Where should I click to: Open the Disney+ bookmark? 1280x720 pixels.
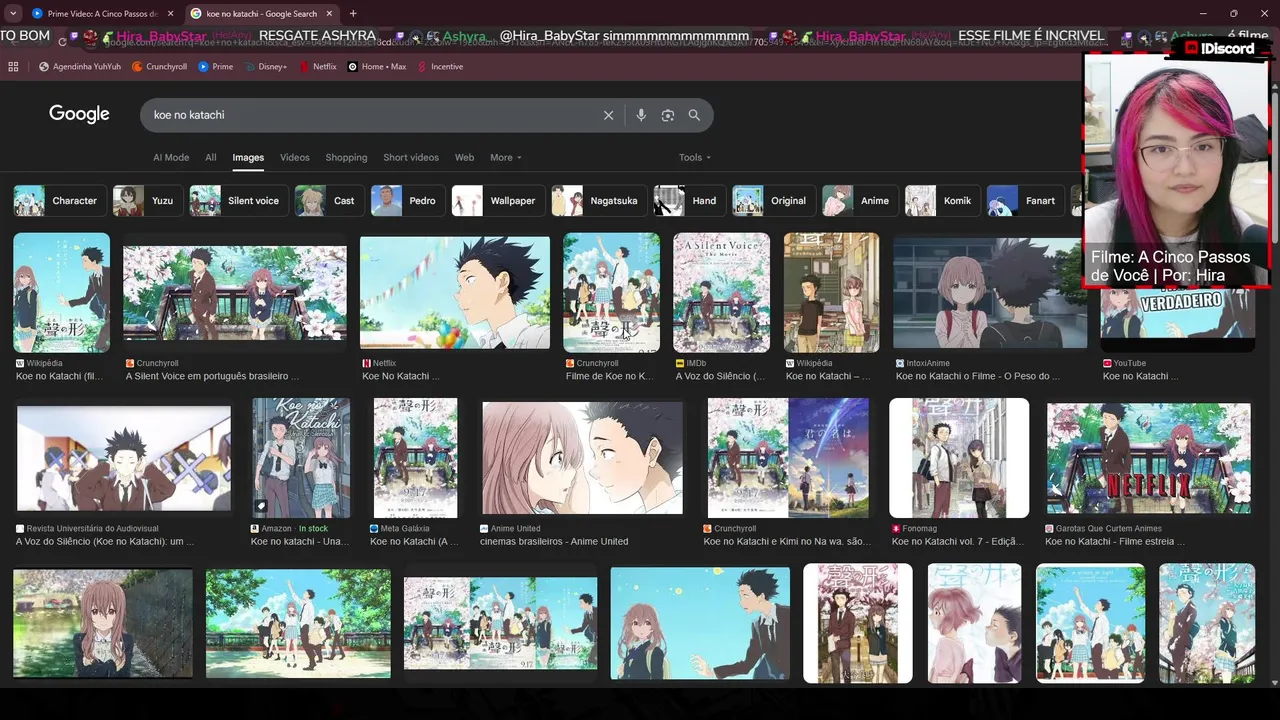tap(265, 67)
